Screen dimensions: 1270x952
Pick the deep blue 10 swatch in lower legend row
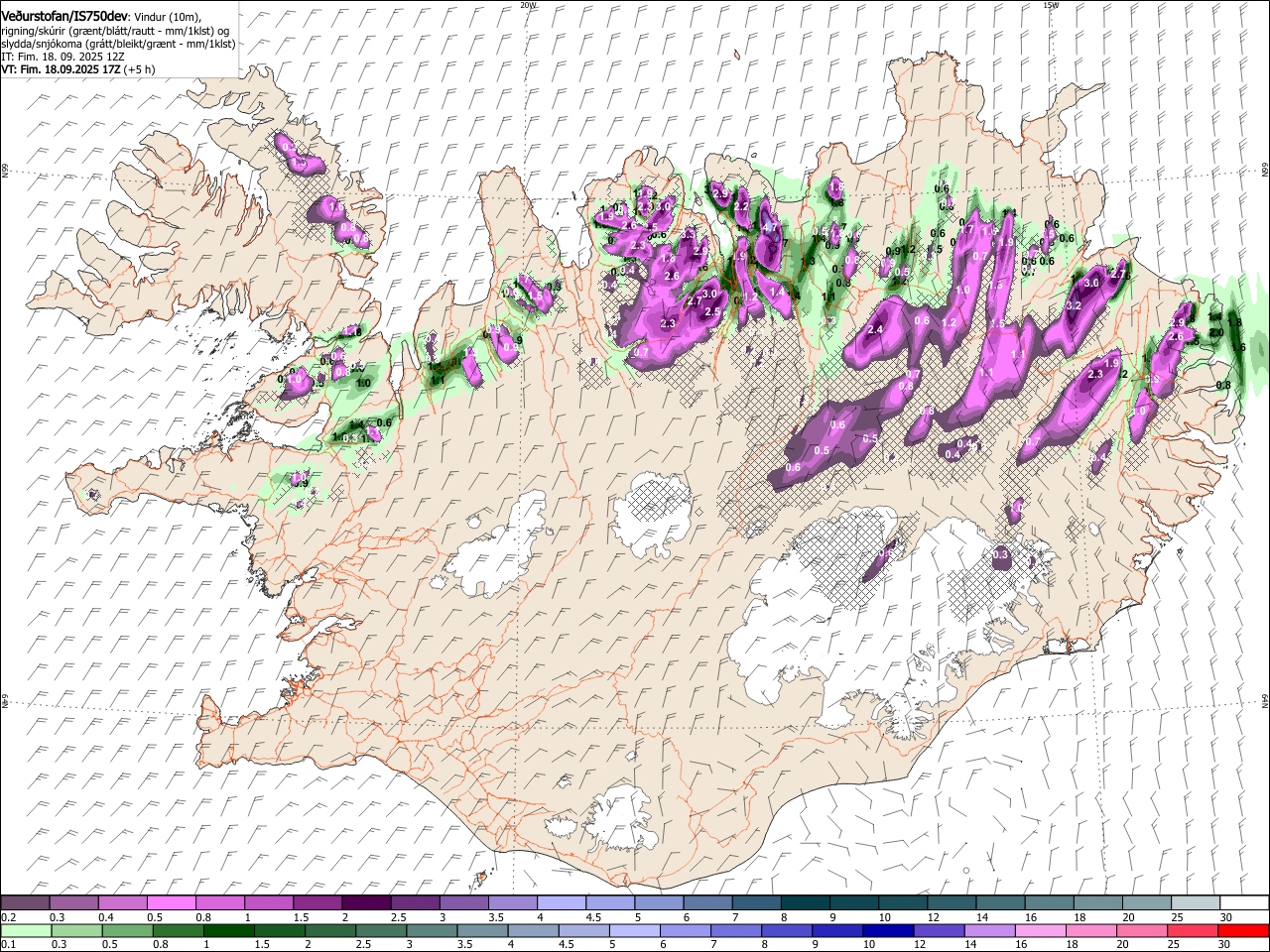889,930
